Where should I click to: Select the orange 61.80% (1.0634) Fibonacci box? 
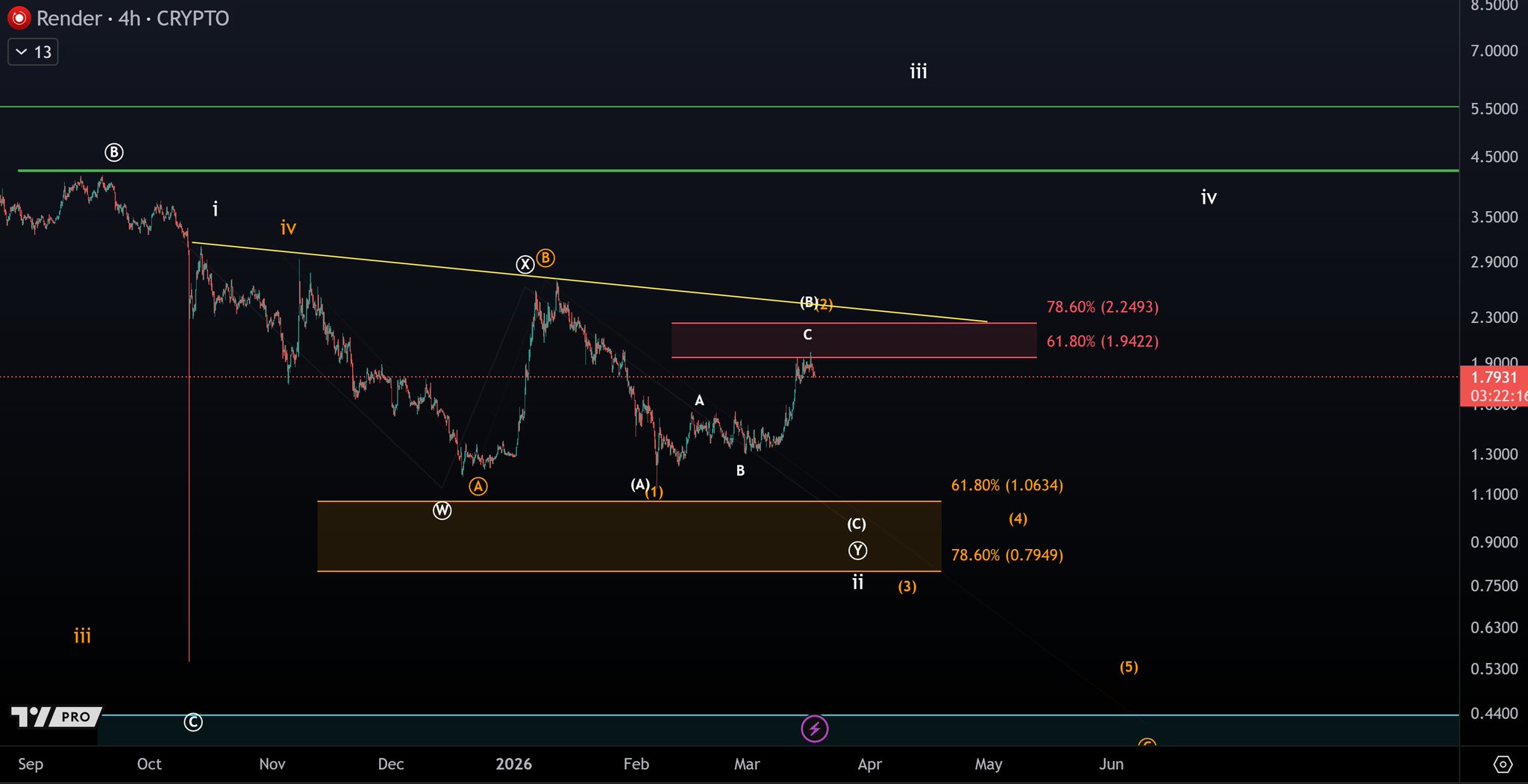[x=628, y=536]
